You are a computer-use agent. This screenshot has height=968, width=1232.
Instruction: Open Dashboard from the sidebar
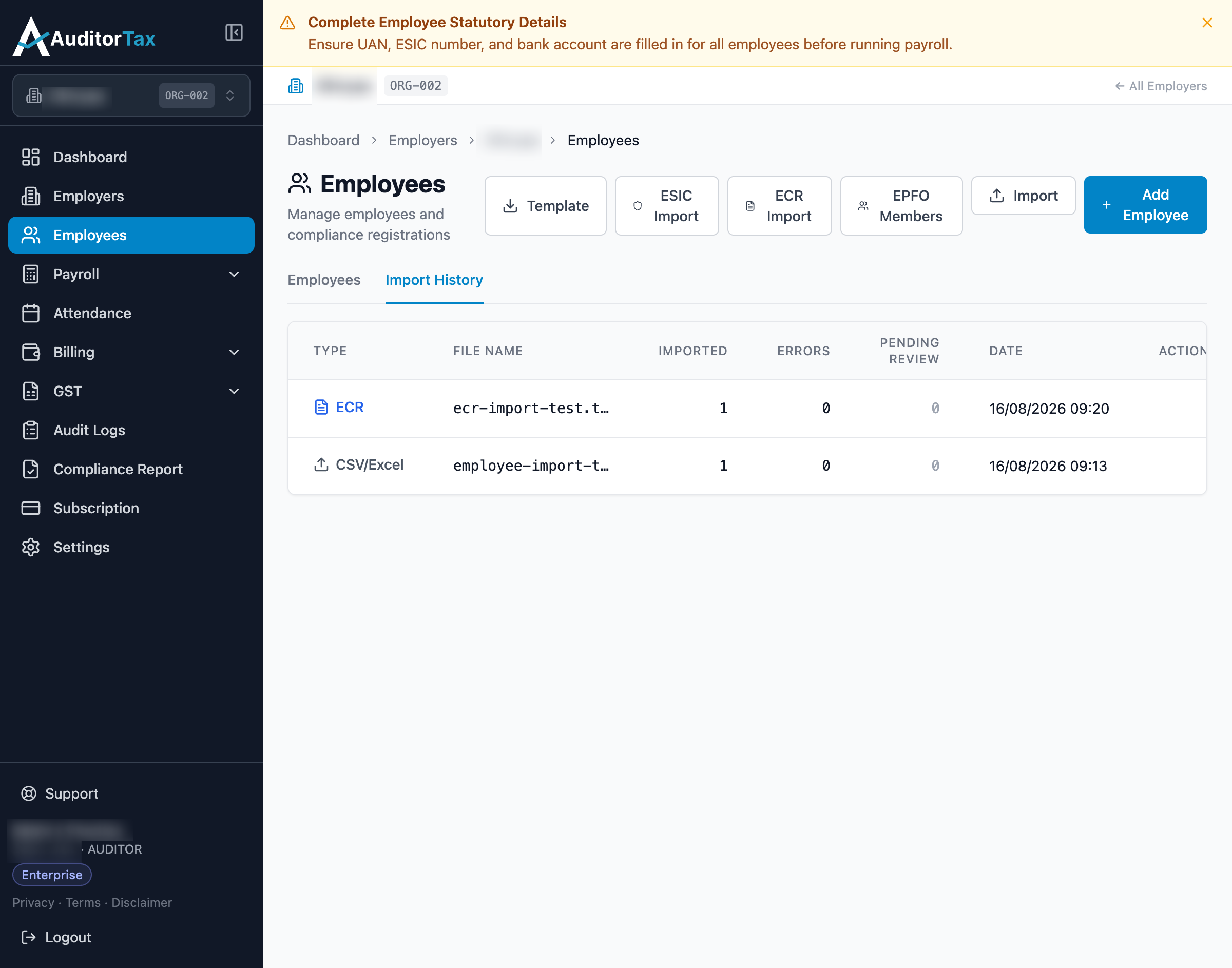pos(131,157)
